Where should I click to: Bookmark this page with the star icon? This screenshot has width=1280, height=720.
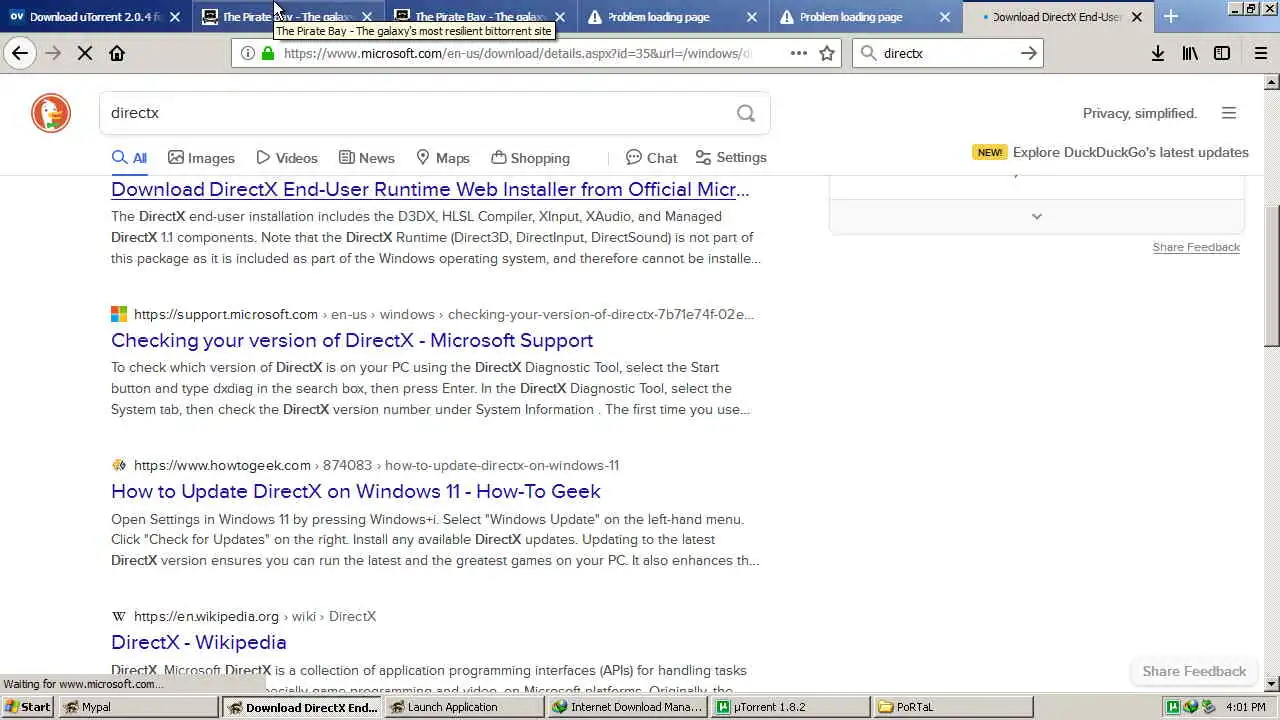pyautogui.click(x=827, y=53)
